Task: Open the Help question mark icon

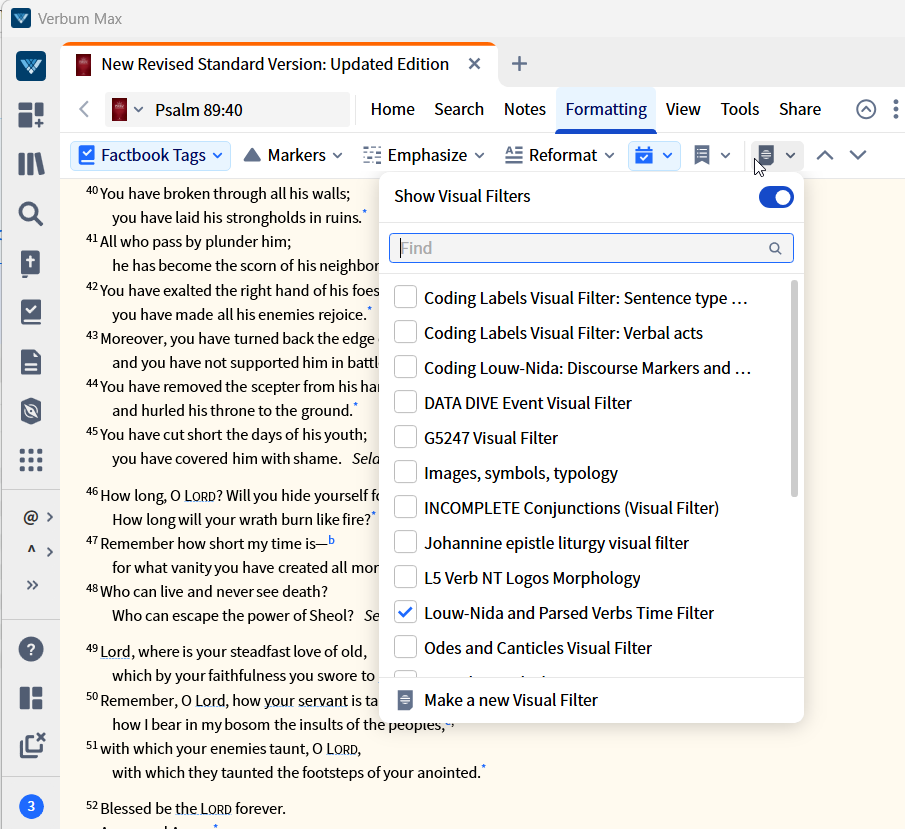Action: tap(31, 649)
